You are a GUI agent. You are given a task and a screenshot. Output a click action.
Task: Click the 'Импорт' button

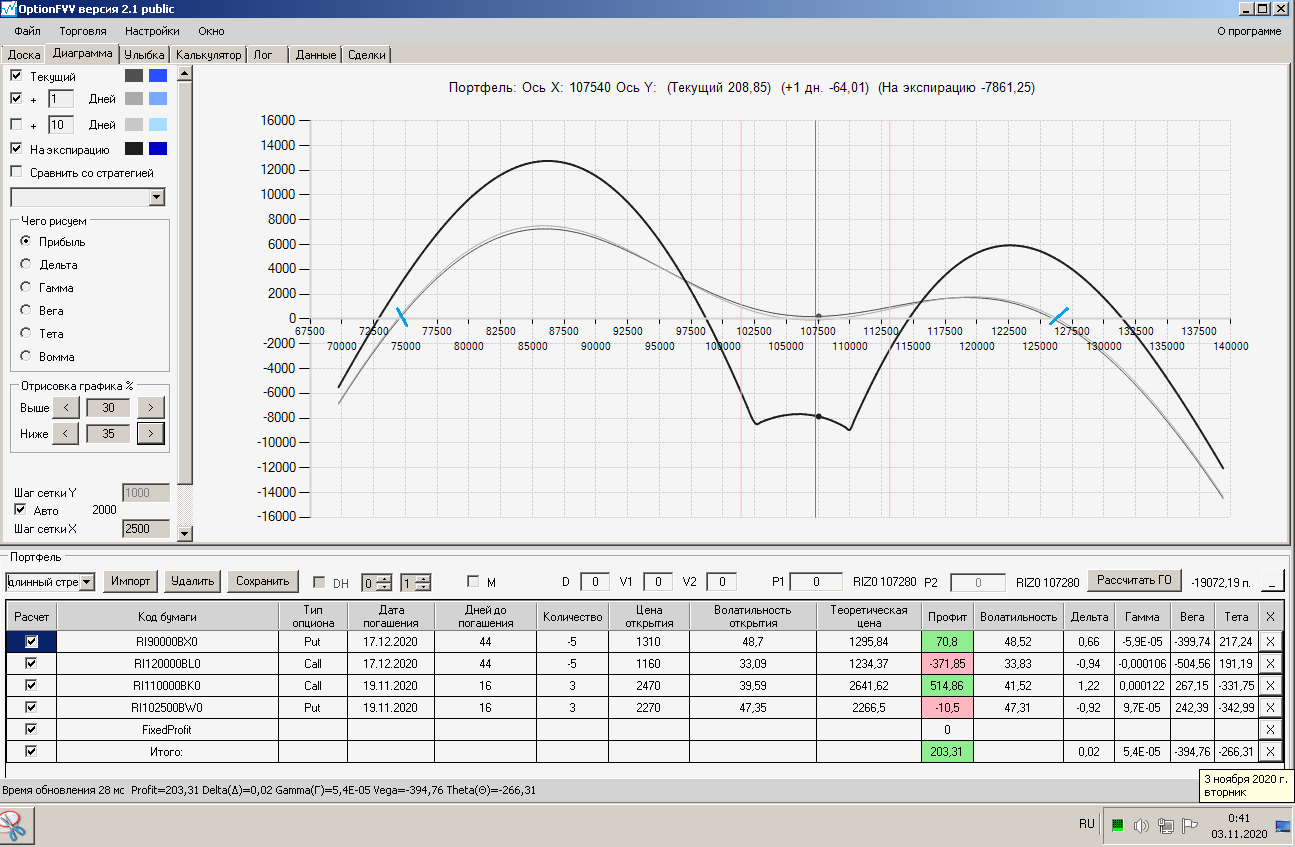pyautogui.click(x=131, y=581)
